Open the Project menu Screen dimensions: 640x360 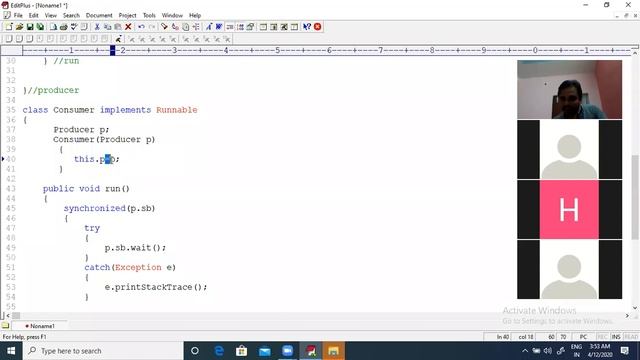click(x=127, y=16)
